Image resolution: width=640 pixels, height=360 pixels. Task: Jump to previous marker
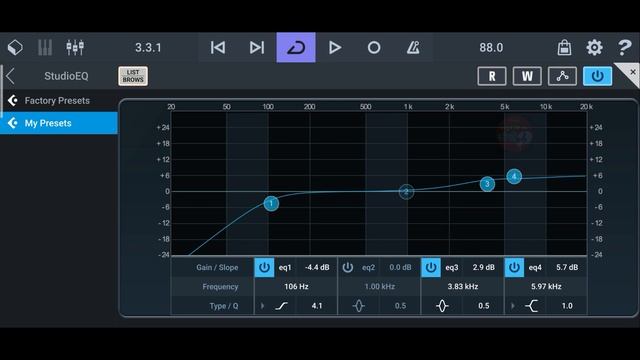point(218,47)
